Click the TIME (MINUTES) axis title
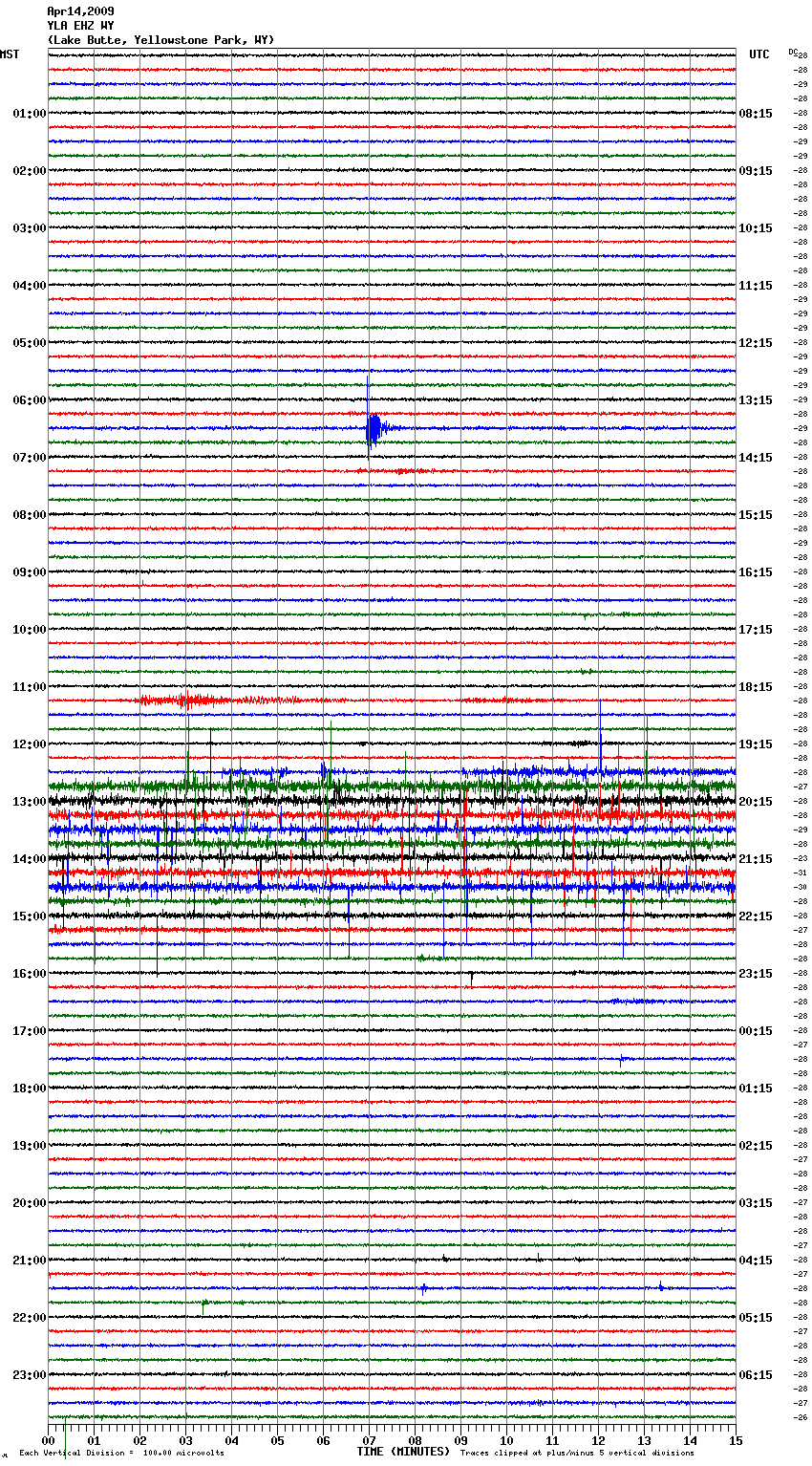The height and width of the screenshot is (1466, 812). 403,1452
